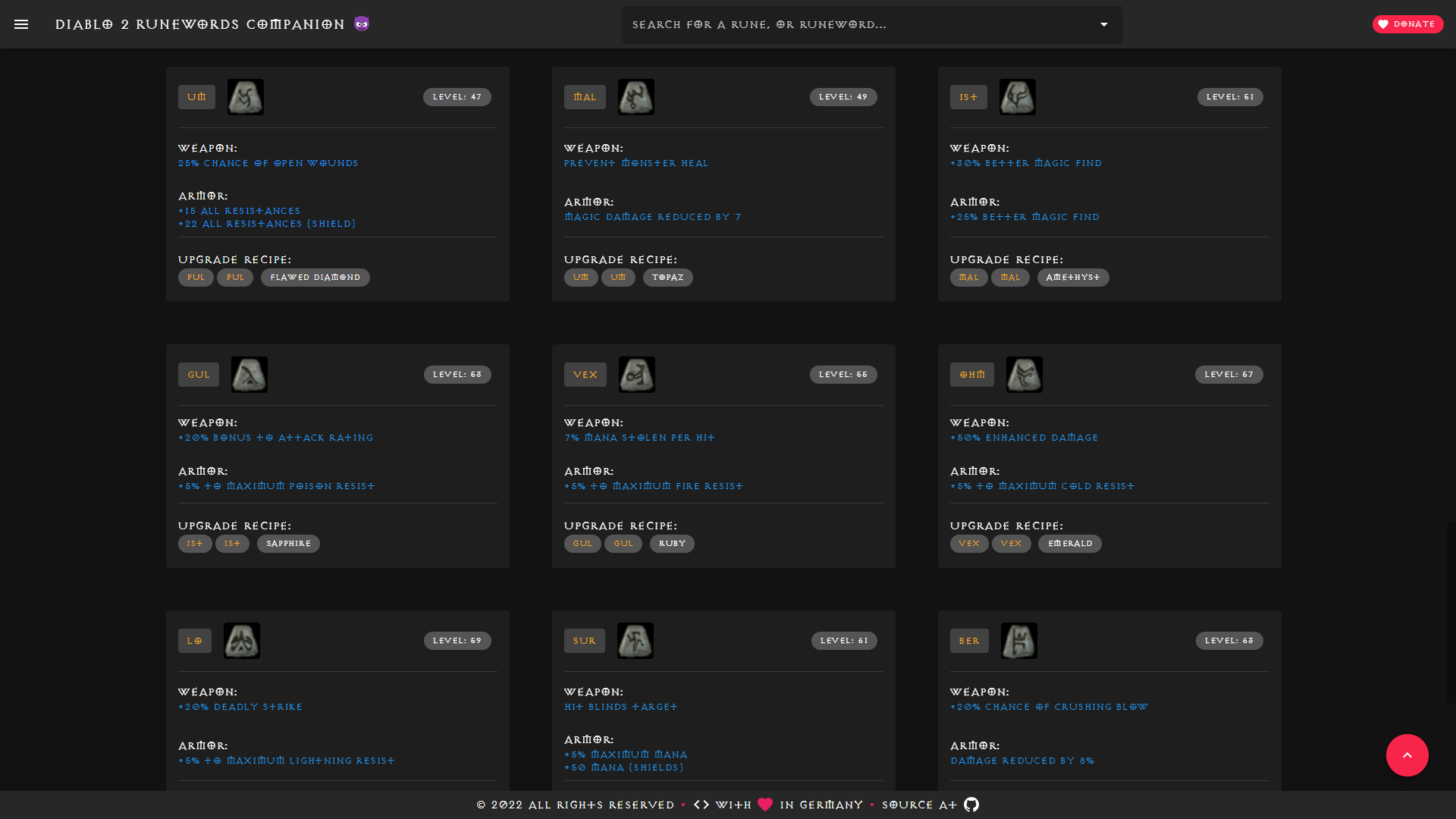Click the Level: 57 badge
This screenshot has width=1456, height=819.
pos(1229,375)
